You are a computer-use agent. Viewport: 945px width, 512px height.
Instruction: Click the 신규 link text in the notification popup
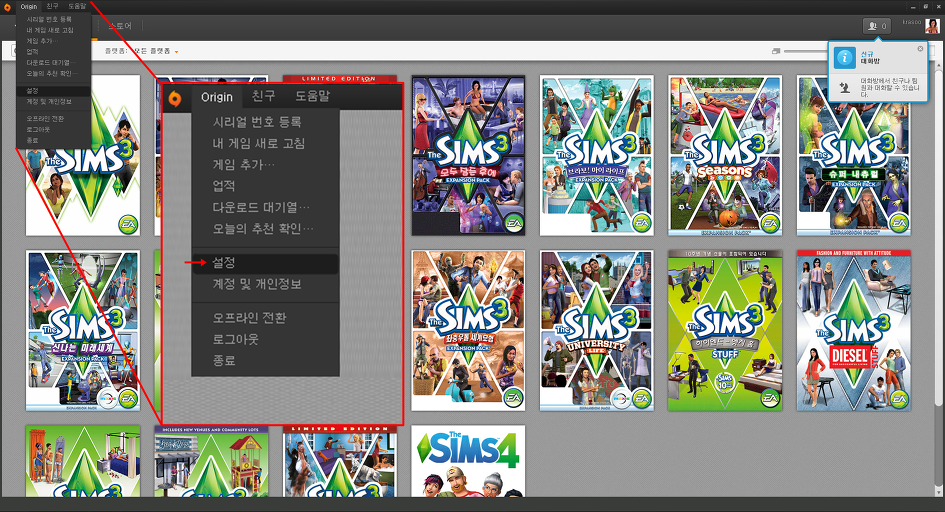(867, 54)
